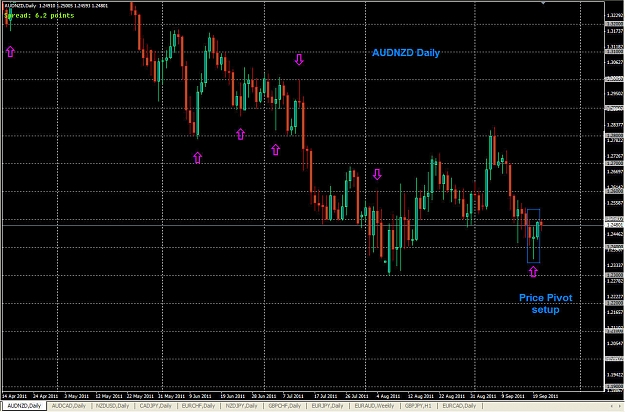Click the 1.20547 price scale label
625x412 pixels.
click(615, 343)
